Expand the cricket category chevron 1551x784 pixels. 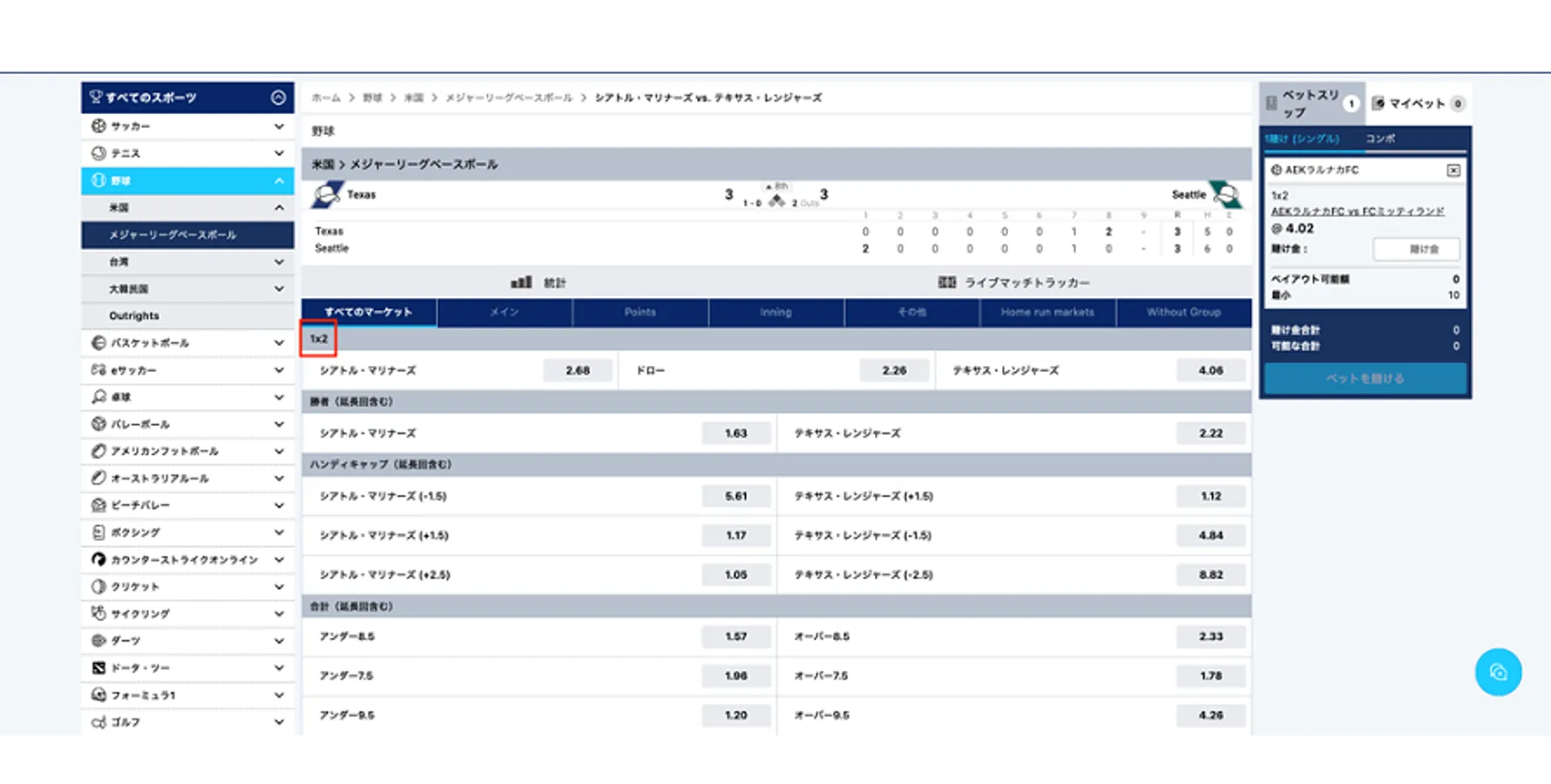click(279, 586)
